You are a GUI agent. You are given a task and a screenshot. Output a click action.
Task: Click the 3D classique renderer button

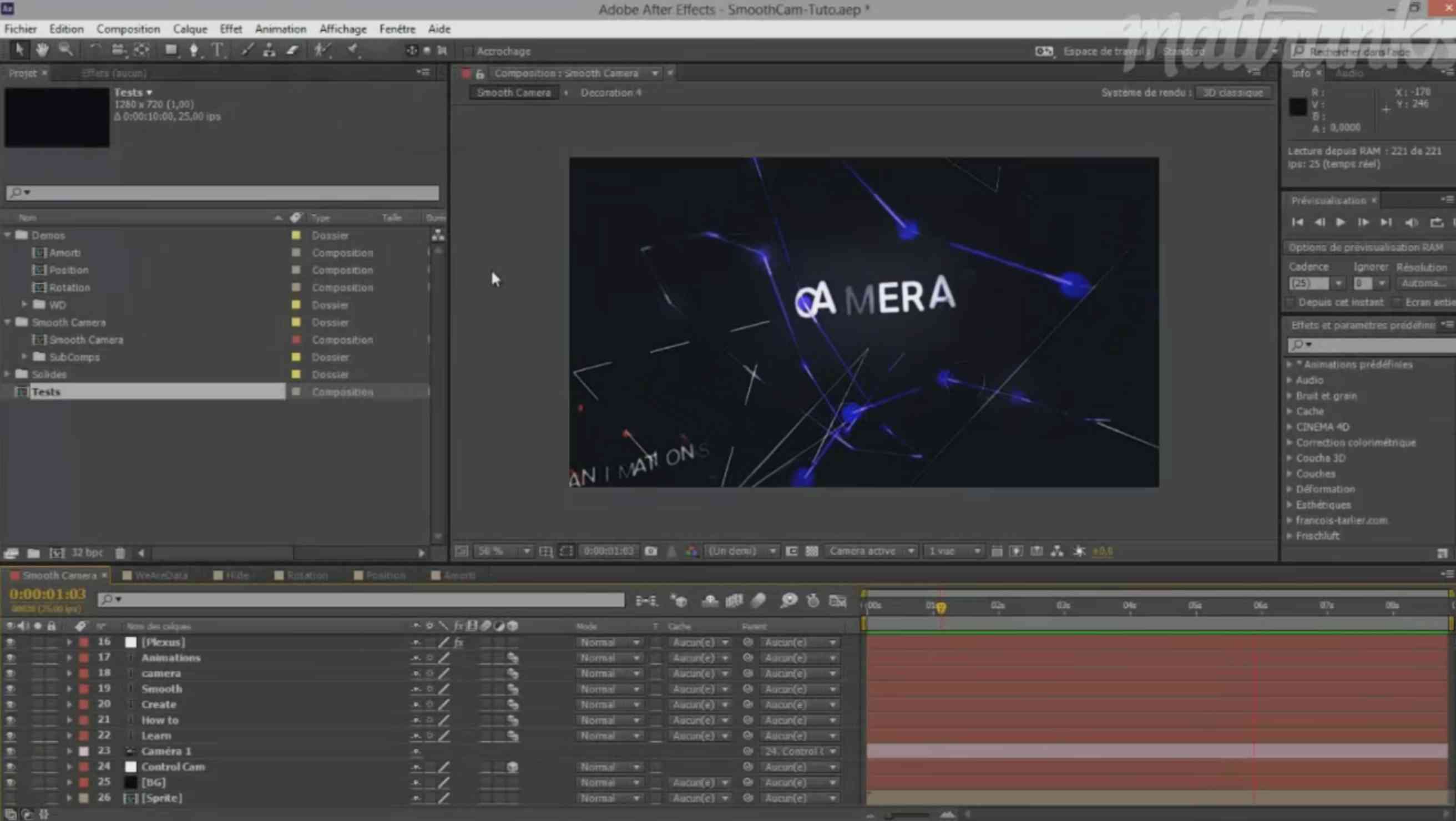1232,93
